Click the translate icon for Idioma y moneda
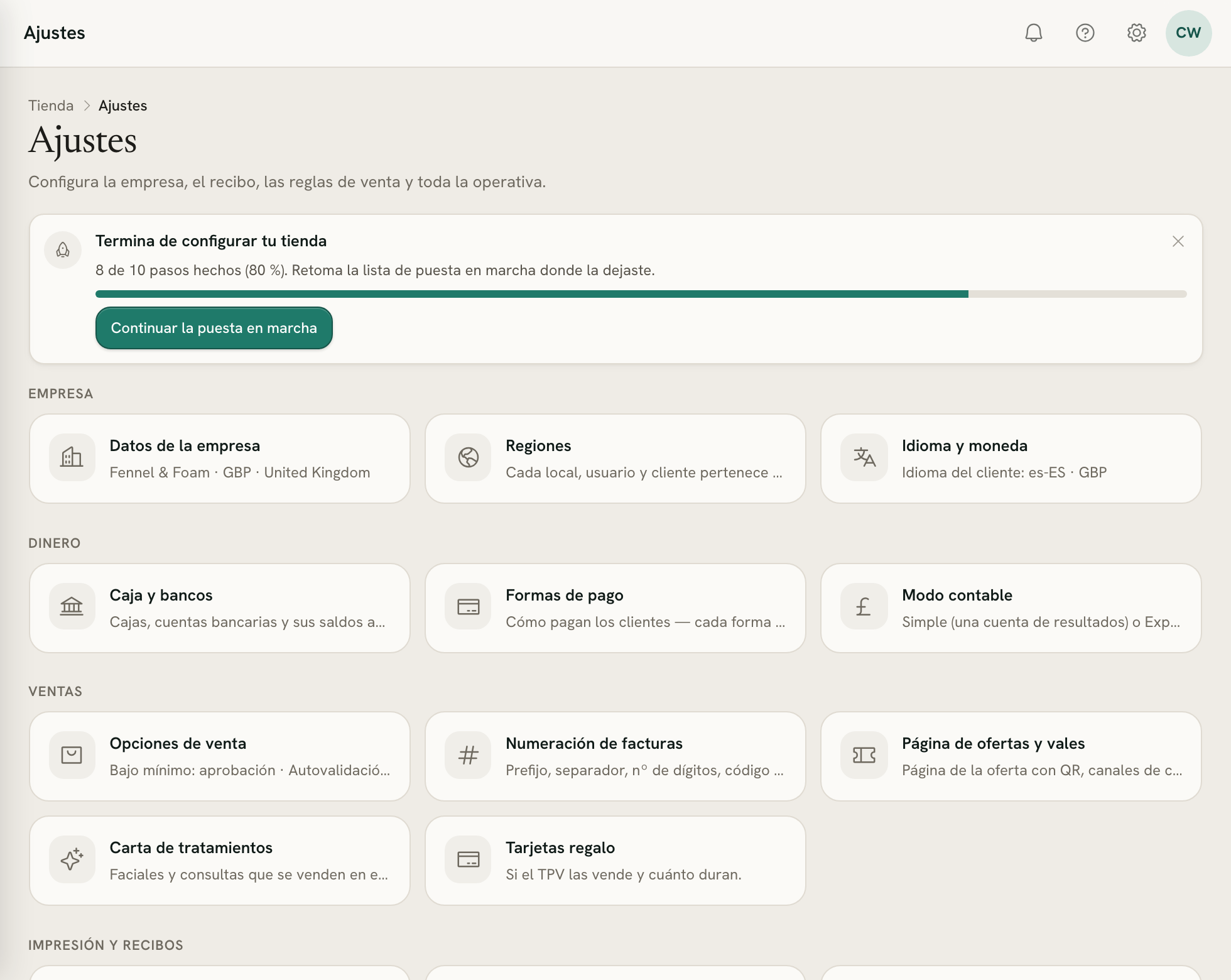 [x=864, y=457]
